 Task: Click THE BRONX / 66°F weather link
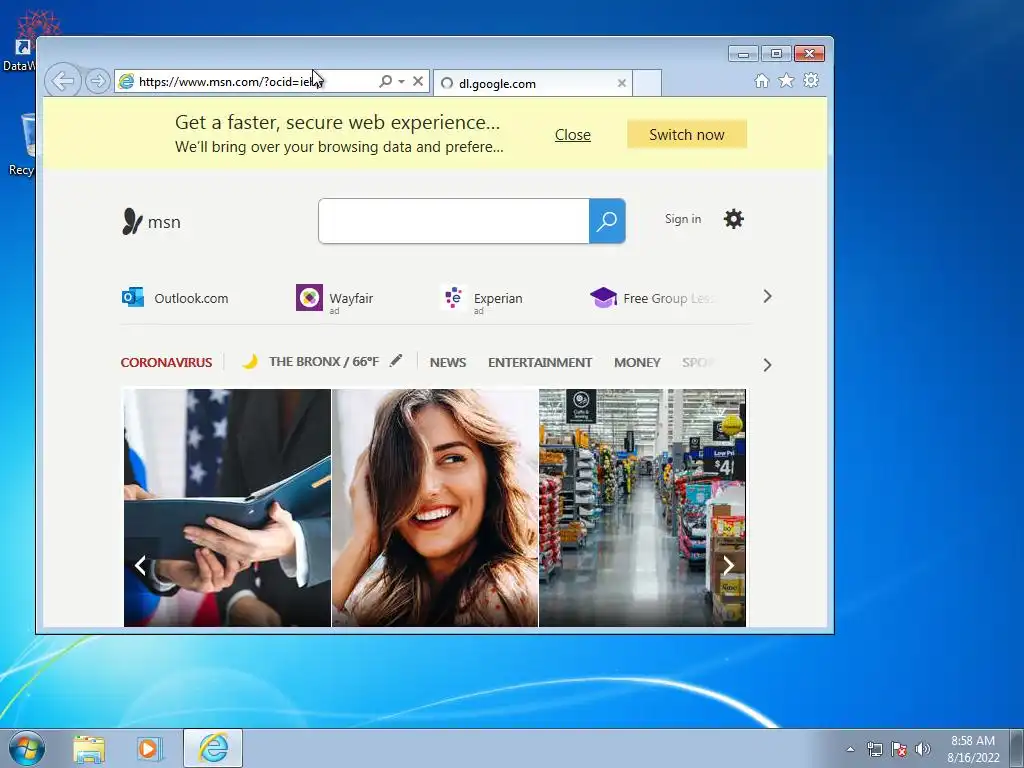(x=323, y=362)
